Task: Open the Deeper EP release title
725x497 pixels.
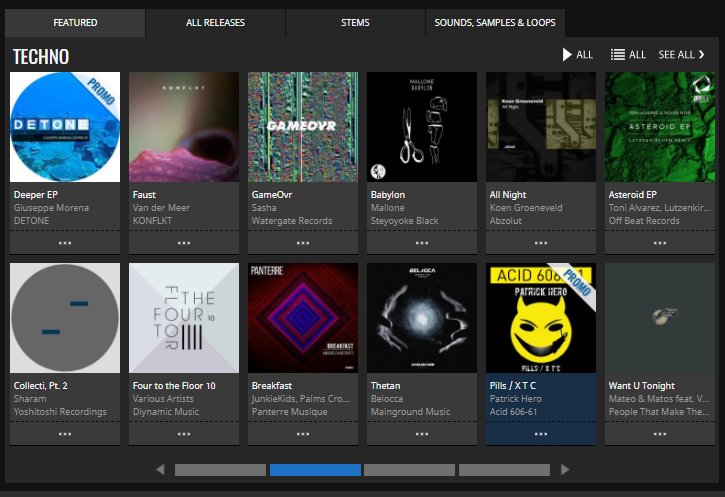Action: [x=36, y=195]
